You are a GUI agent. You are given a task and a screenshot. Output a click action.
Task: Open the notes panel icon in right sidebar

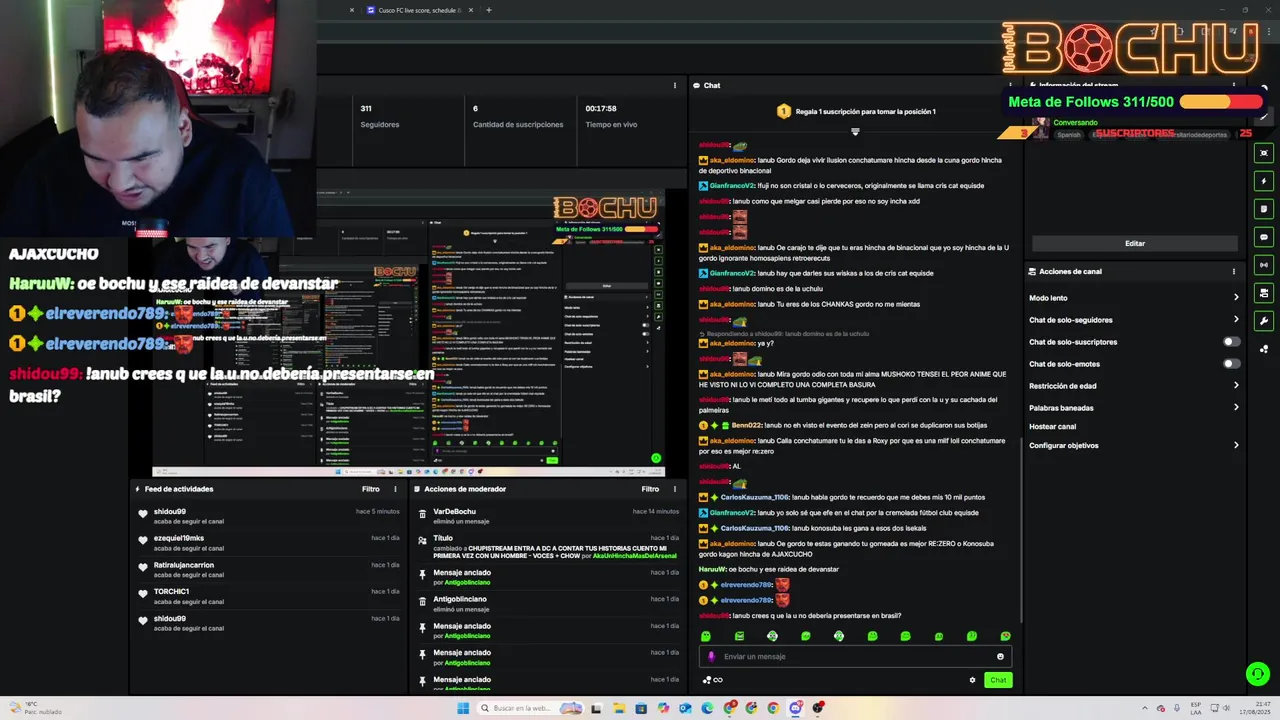pos(1264,209)
